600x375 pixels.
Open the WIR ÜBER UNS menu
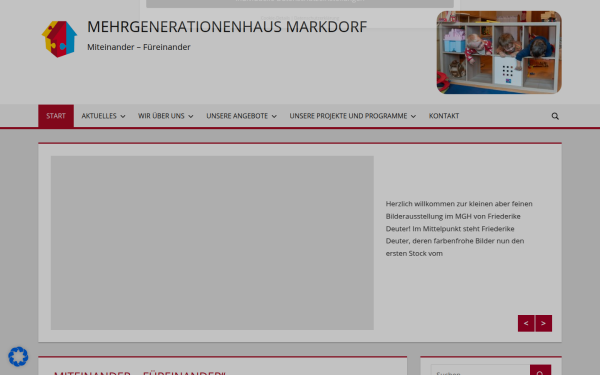(161, 116)
